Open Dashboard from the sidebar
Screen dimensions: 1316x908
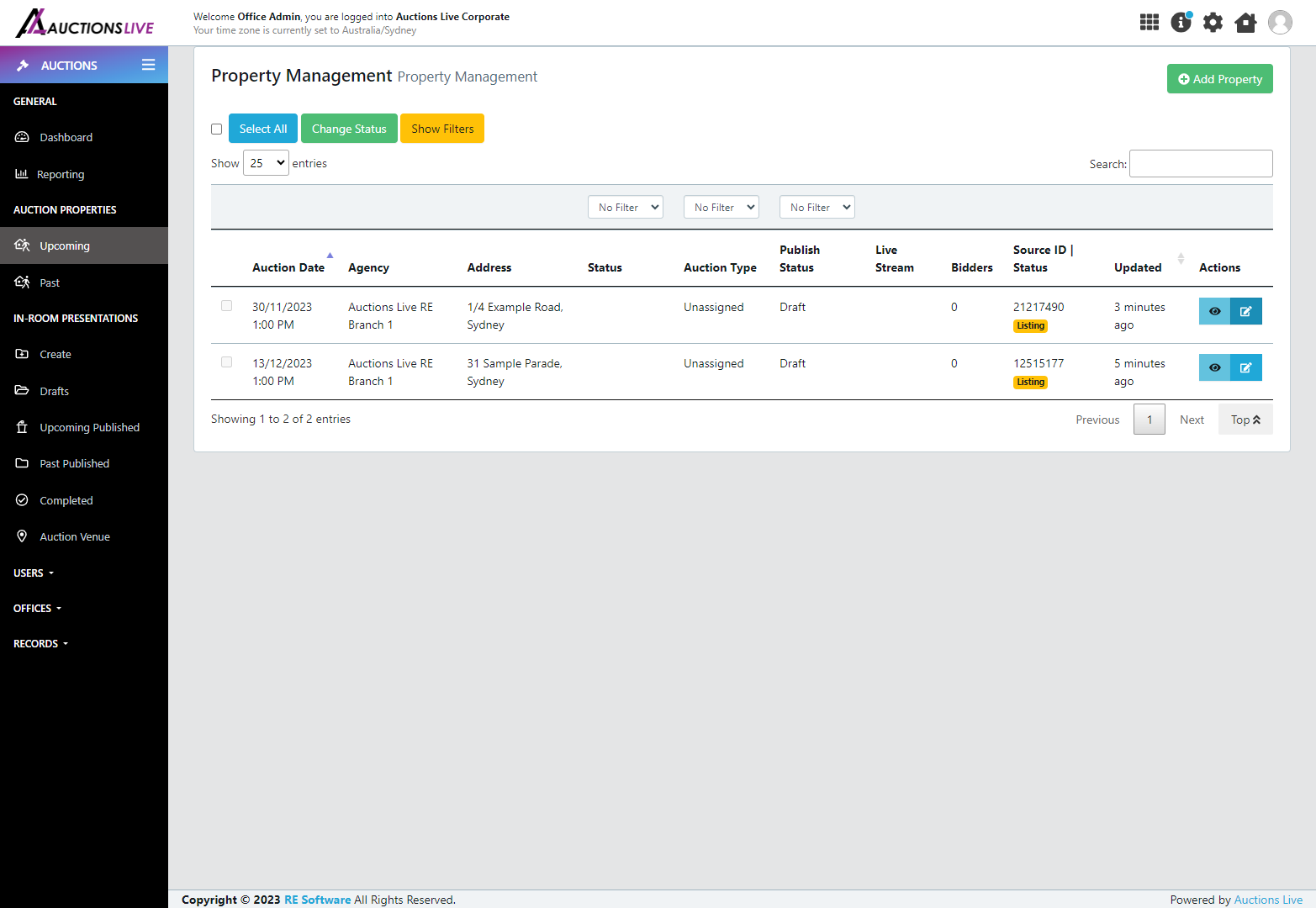[66, 137]
